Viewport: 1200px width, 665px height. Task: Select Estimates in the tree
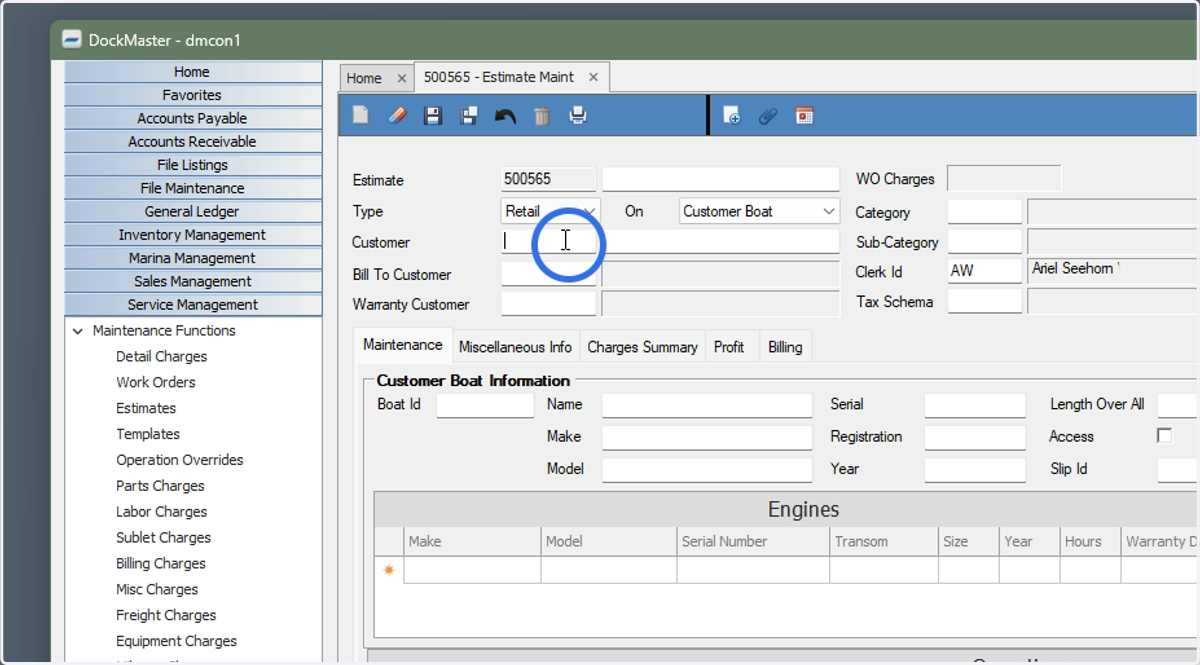pos(146,408)
